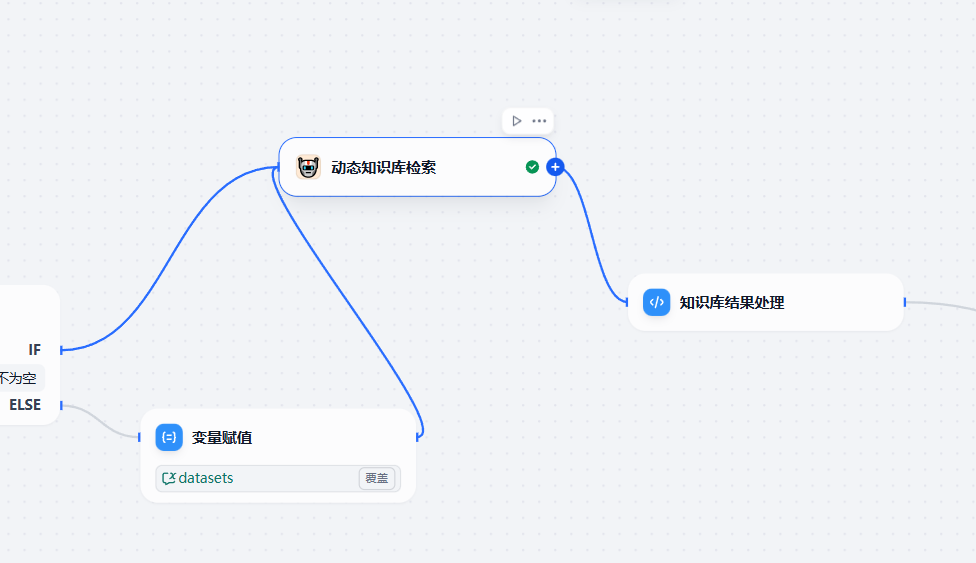Click the IF branch output handle
Screen dimensions: 976x563
click(x=61, y=349)
